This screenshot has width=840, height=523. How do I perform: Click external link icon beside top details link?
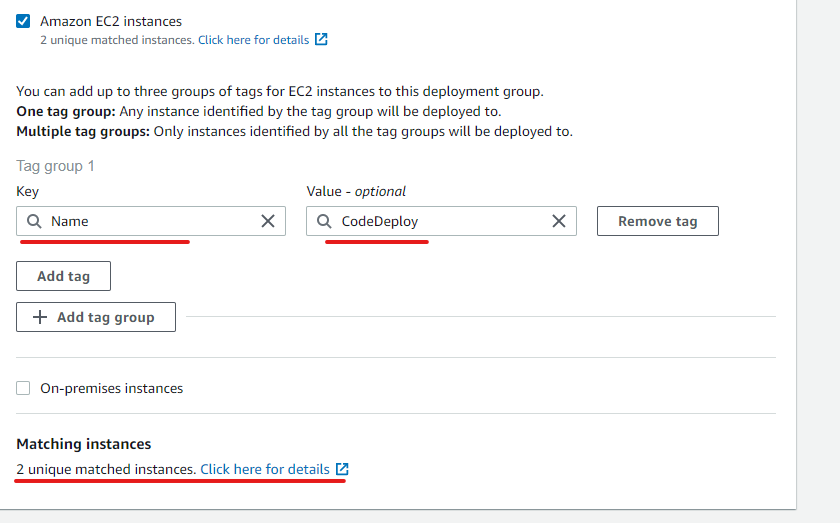(x=321, y=39)
